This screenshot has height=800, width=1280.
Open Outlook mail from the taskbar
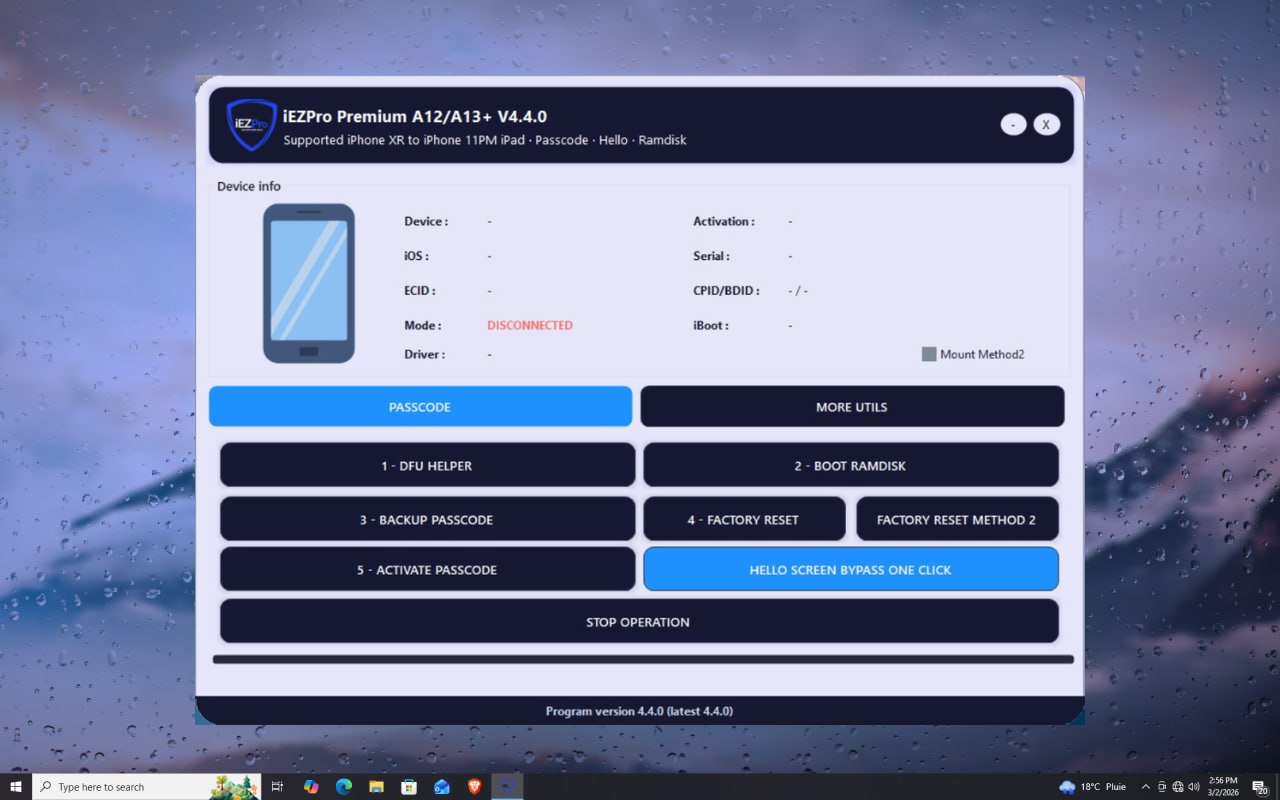pos(442,787)
